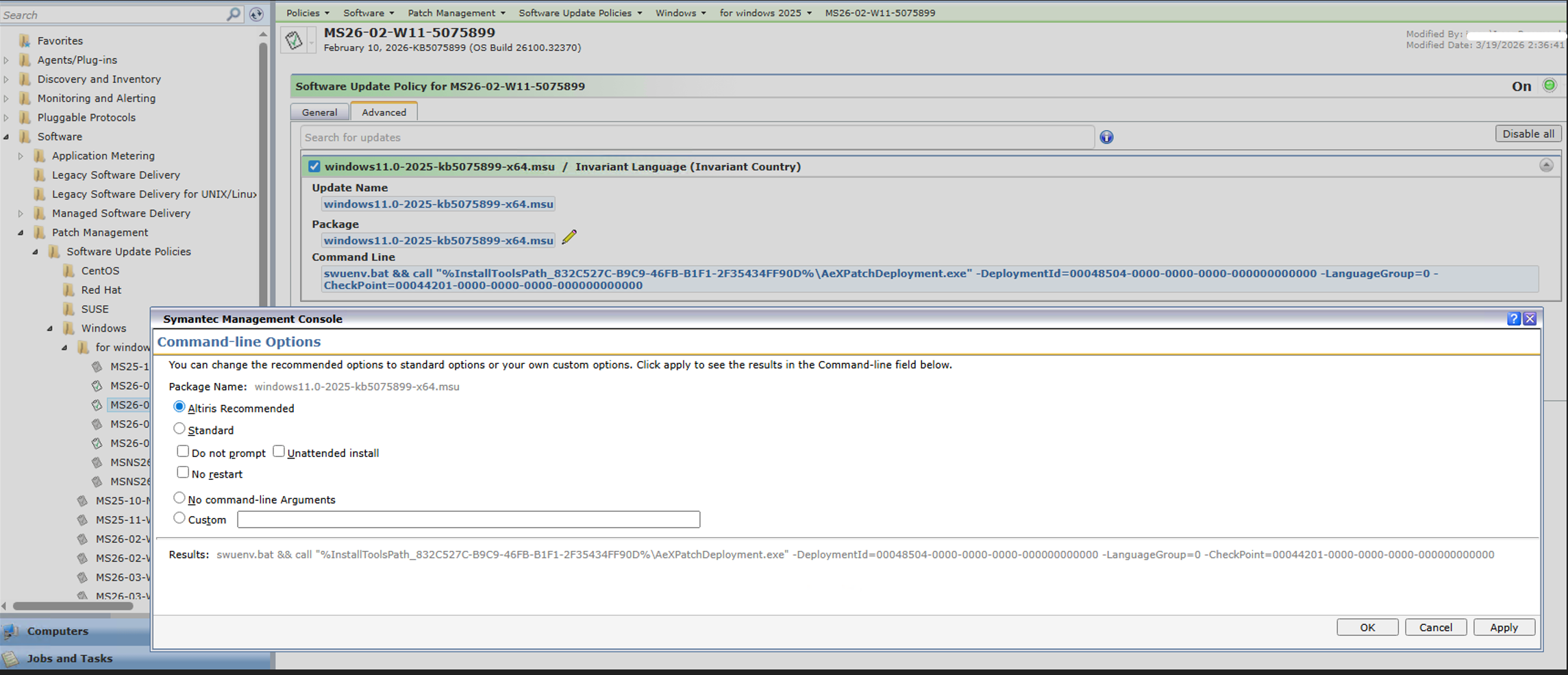Open the Patch Management breadcrumb menu
Screen dimensions: 1568x675
456,13
